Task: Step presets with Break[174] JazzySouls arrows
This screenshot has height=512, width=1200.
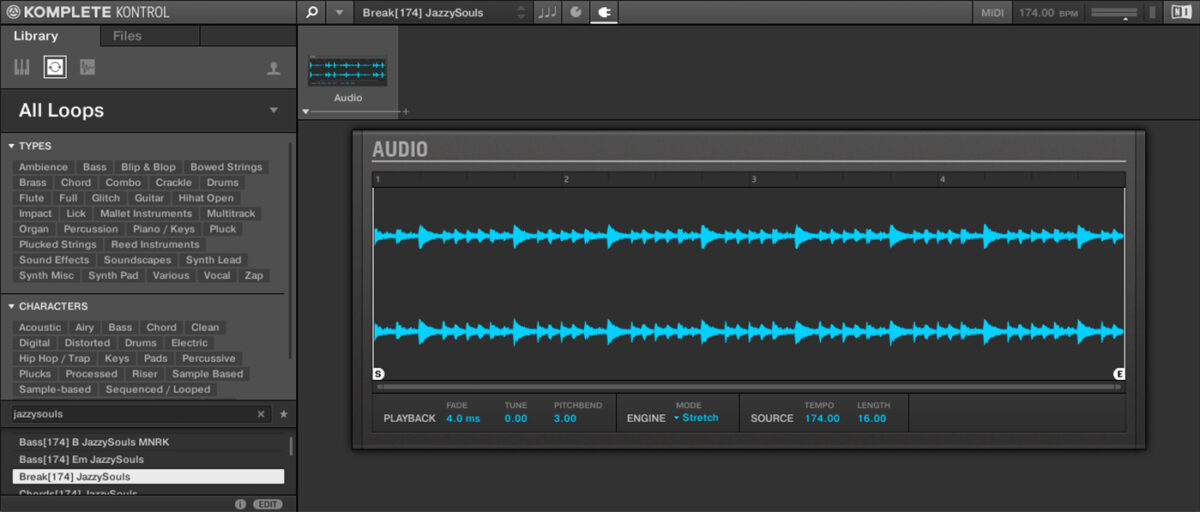Action: click(521, 12)
